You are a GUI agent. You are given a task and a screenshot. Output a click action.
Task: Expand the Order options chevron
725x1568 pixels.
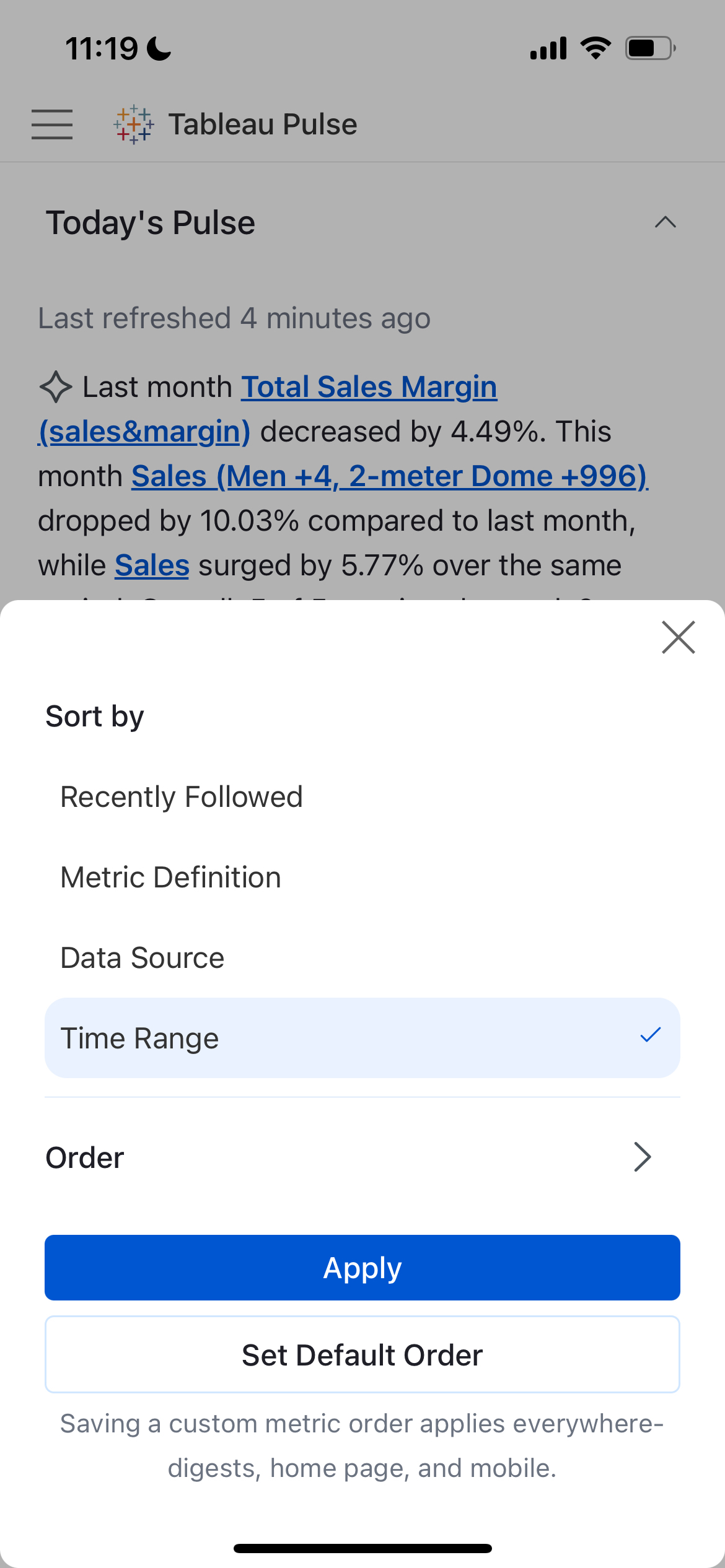click(x=643, y=1157)
